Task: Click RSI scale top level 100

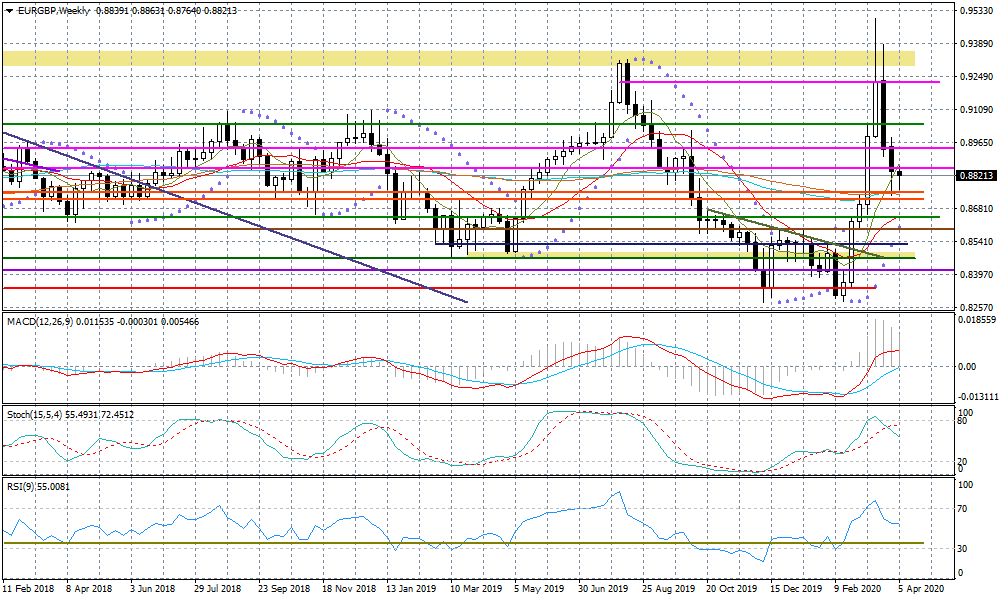Action: coord(966,485)
